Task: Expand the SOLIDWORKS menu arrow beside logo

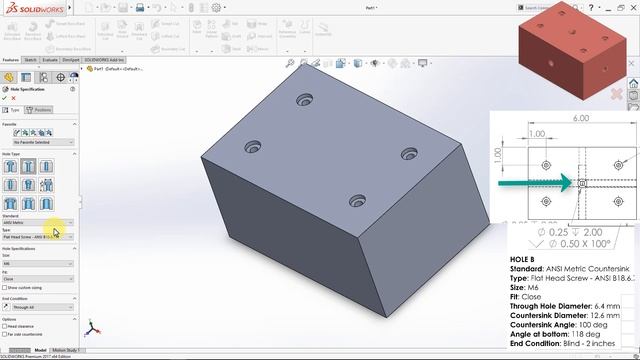Action: 70,7
